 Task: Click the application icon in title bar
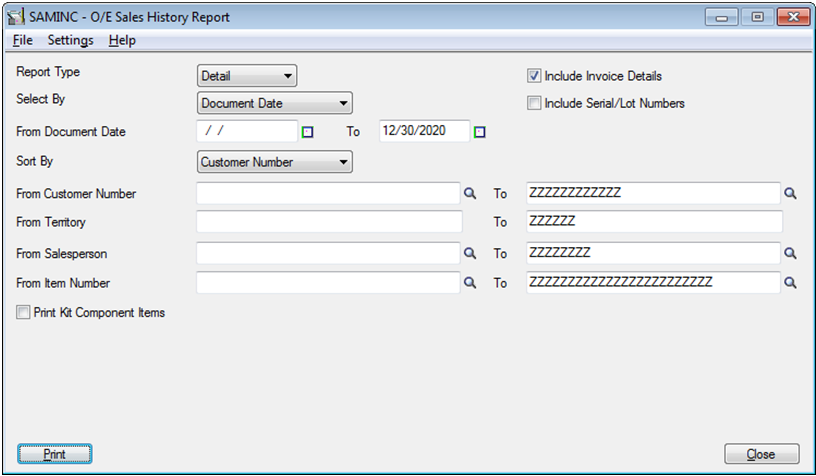coord(15,17)
